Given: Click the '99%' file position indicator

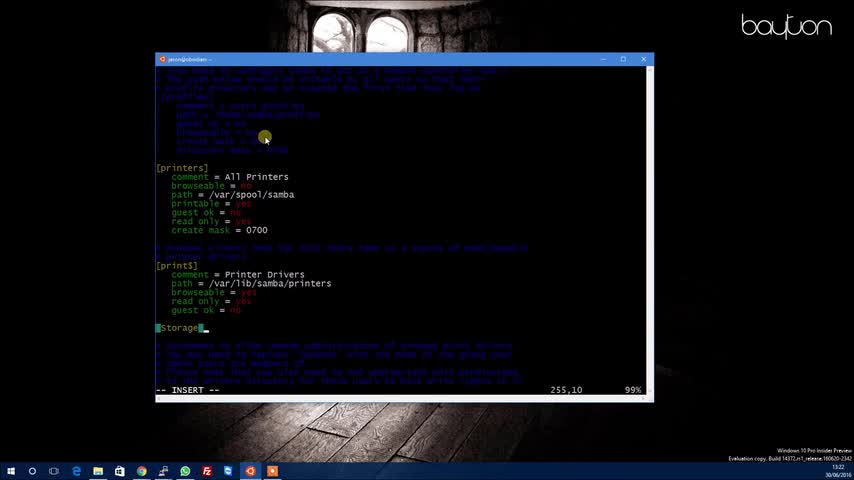Looking at the screenshot, I should point(633,390).
